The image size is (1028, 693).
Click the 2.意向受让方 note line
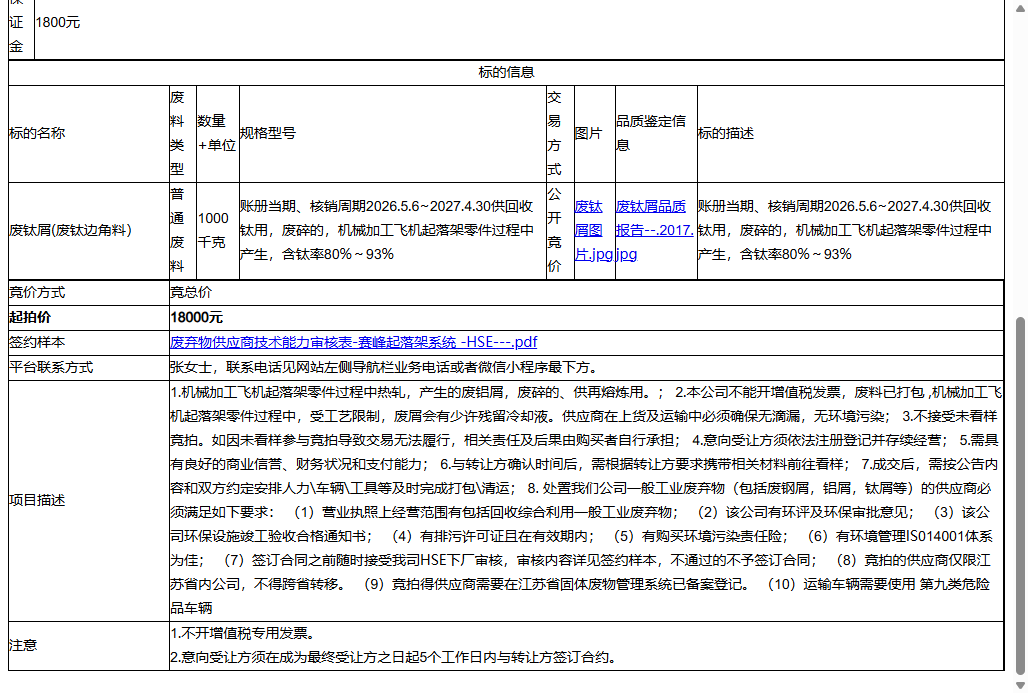[x=393, y=657]
